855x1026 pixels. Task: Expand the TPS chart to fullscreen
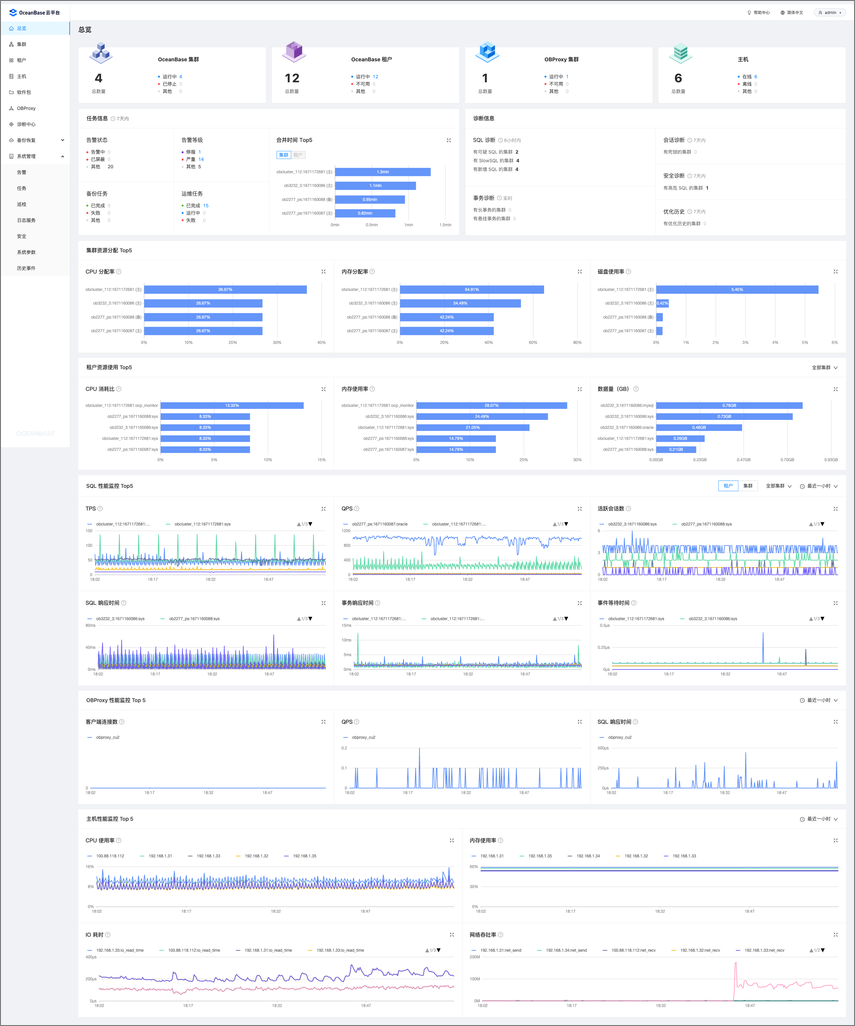point(323,508)
